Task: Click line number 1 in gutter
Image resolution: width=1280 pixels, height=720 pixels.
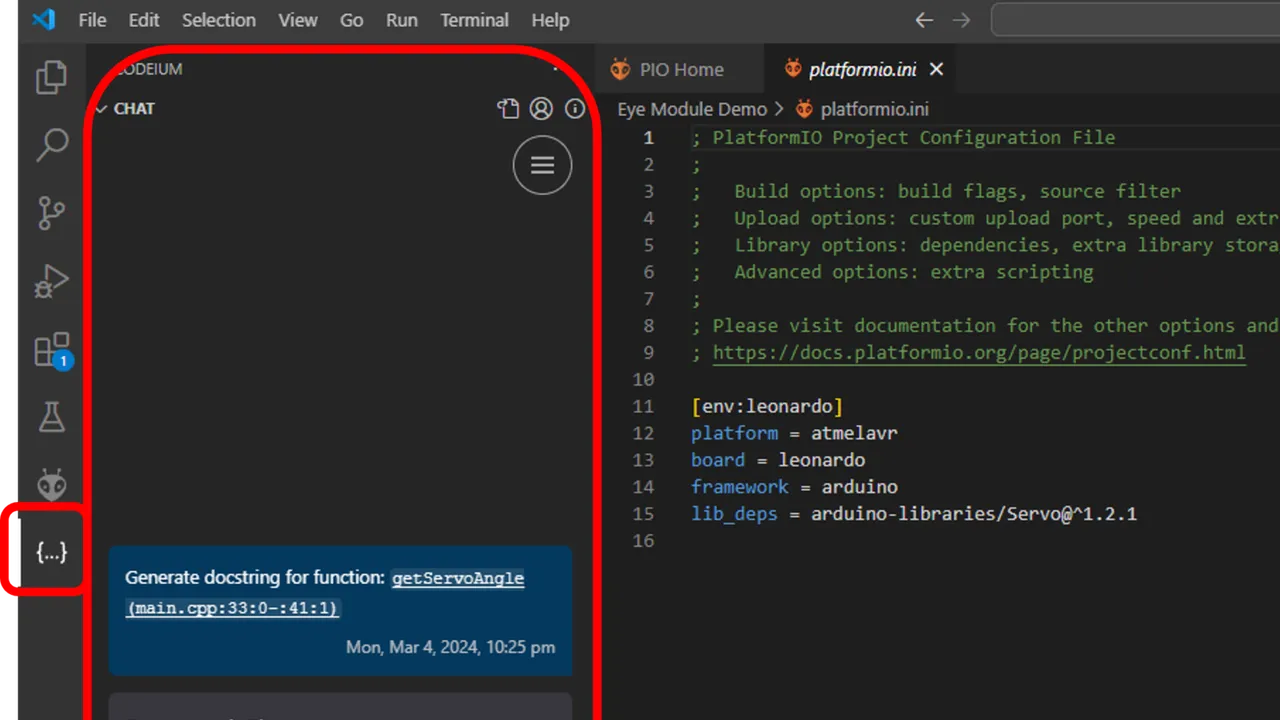Action: (649, 137)
